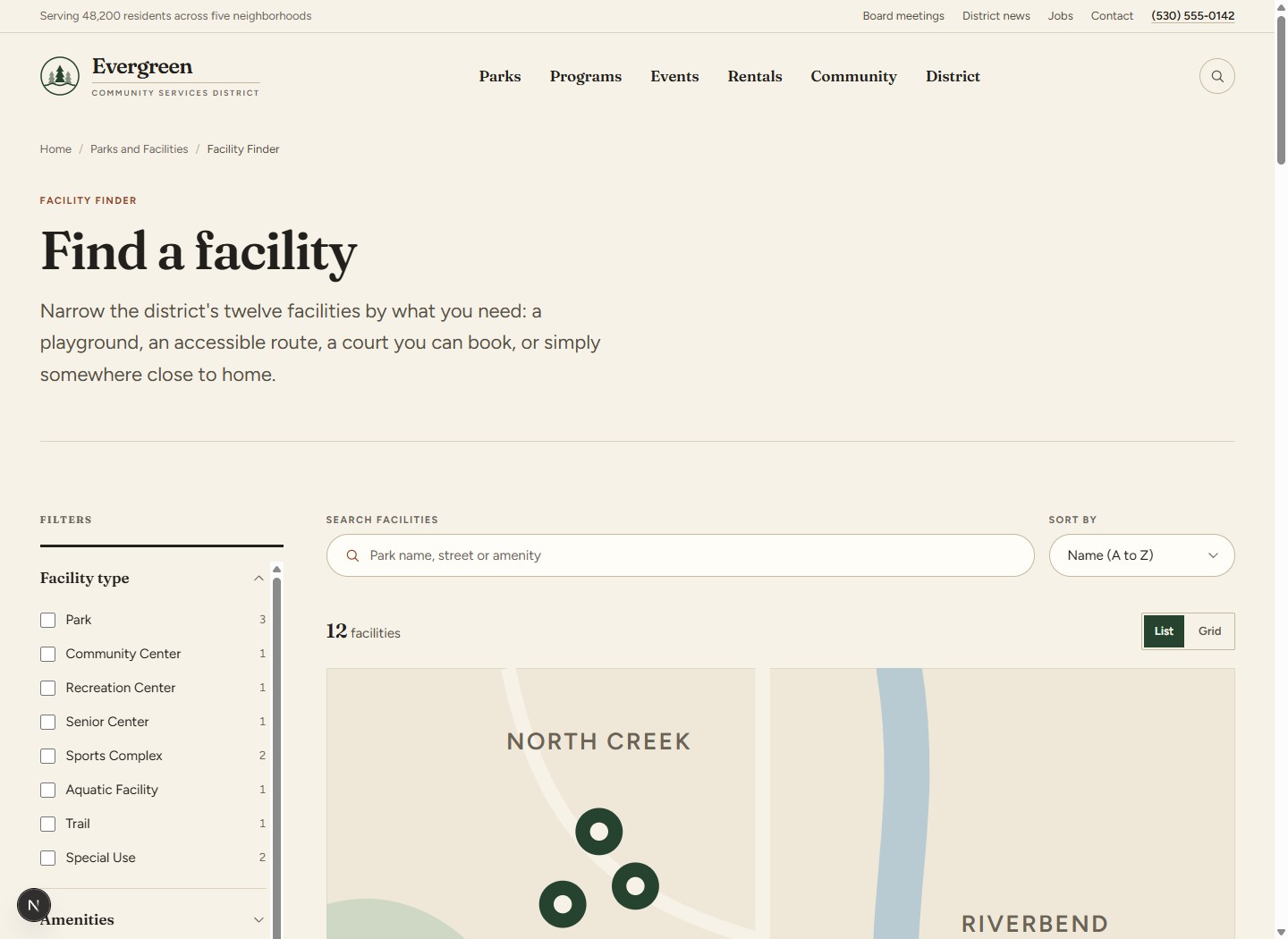
Task: Check the Recreation Center filter
Action: tap(48, 688)
